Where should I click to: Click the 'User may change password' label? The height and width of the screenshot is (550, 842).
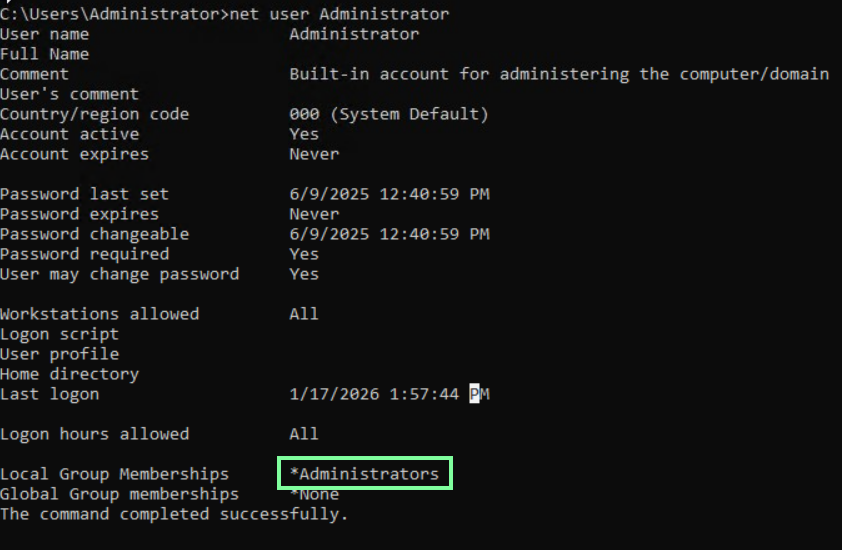tap(119, 274)
